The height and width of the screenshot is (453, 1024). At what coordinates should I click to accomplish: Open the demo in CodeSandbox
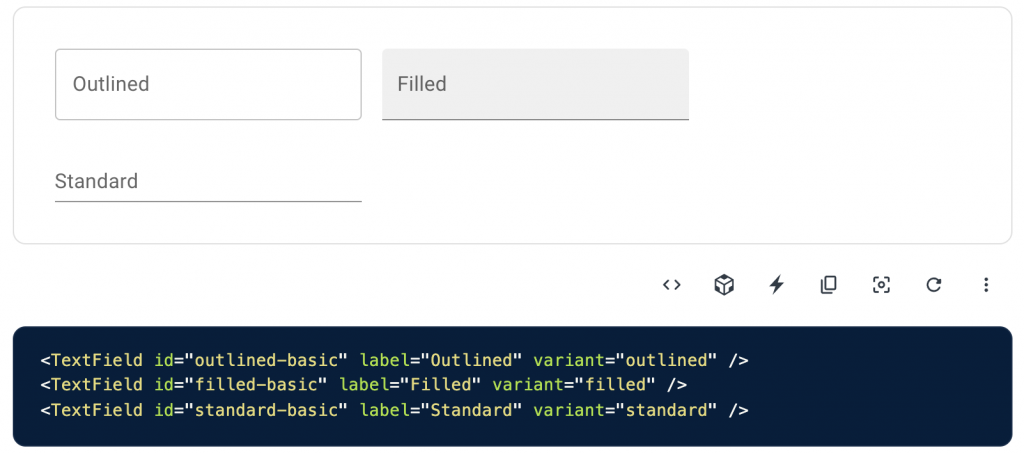click(724, 285)
